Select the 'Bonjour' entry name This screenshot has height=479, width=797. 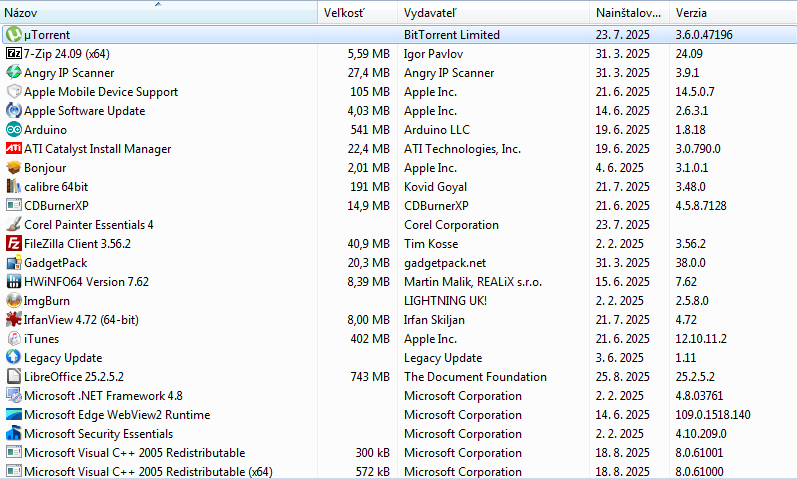point(45,168)
